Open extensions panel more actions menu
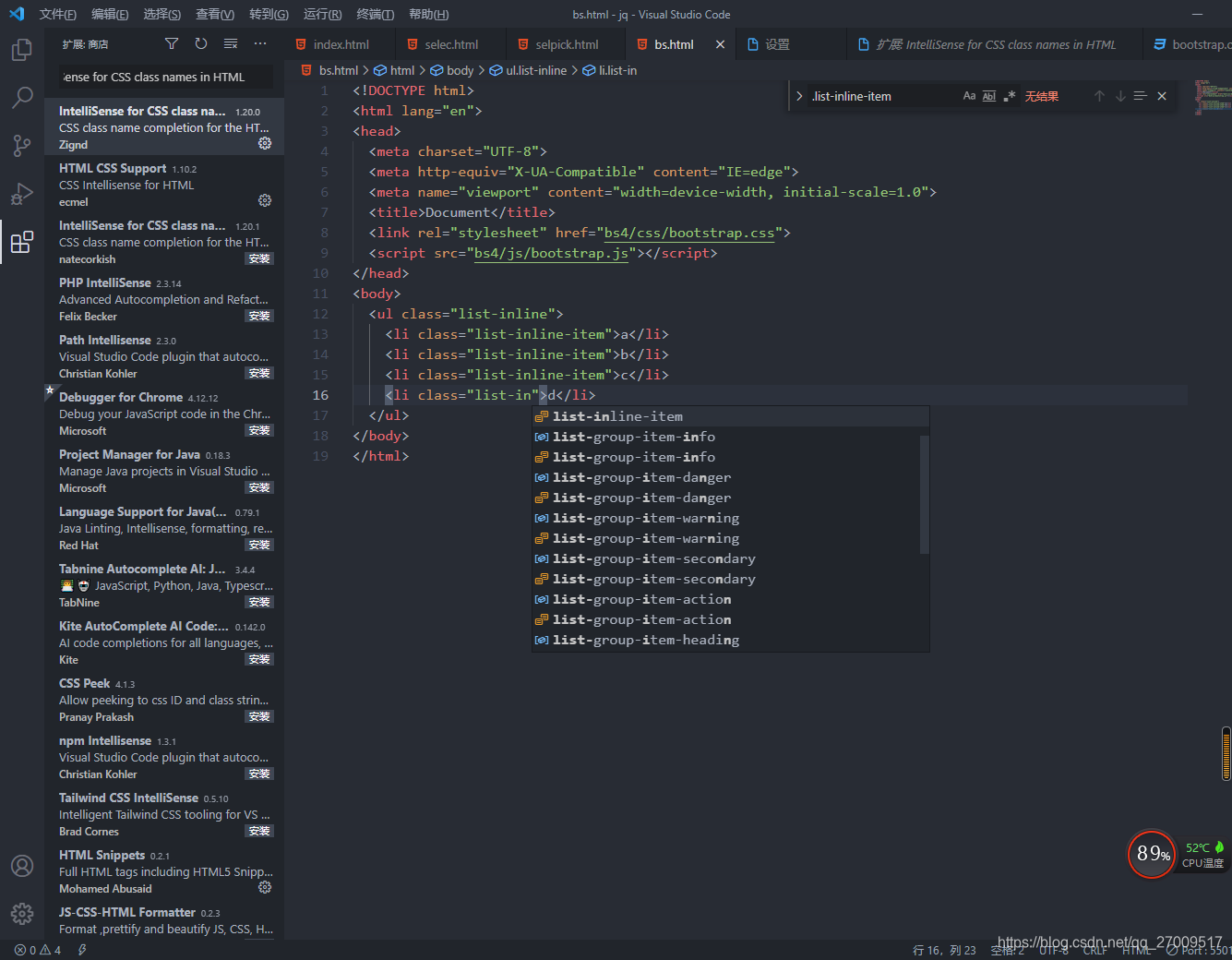 coord(260,43)
